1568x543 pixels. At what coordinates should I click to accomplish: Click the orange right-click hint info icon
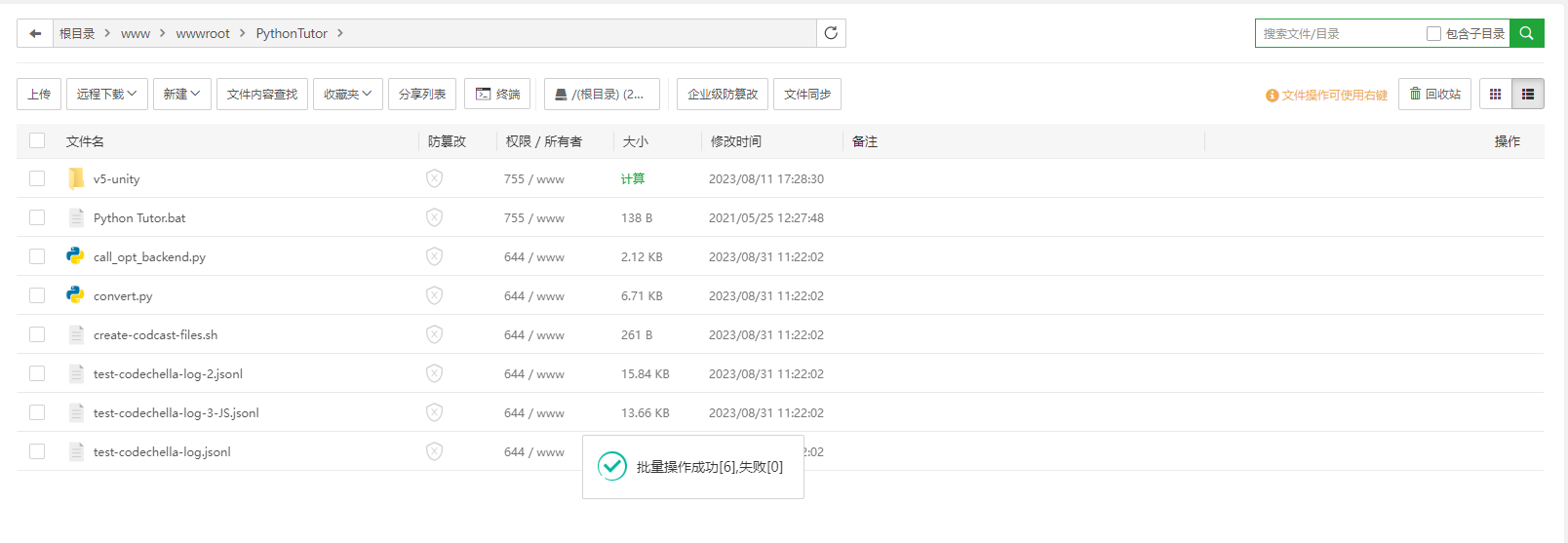[x=1273, y=96]
